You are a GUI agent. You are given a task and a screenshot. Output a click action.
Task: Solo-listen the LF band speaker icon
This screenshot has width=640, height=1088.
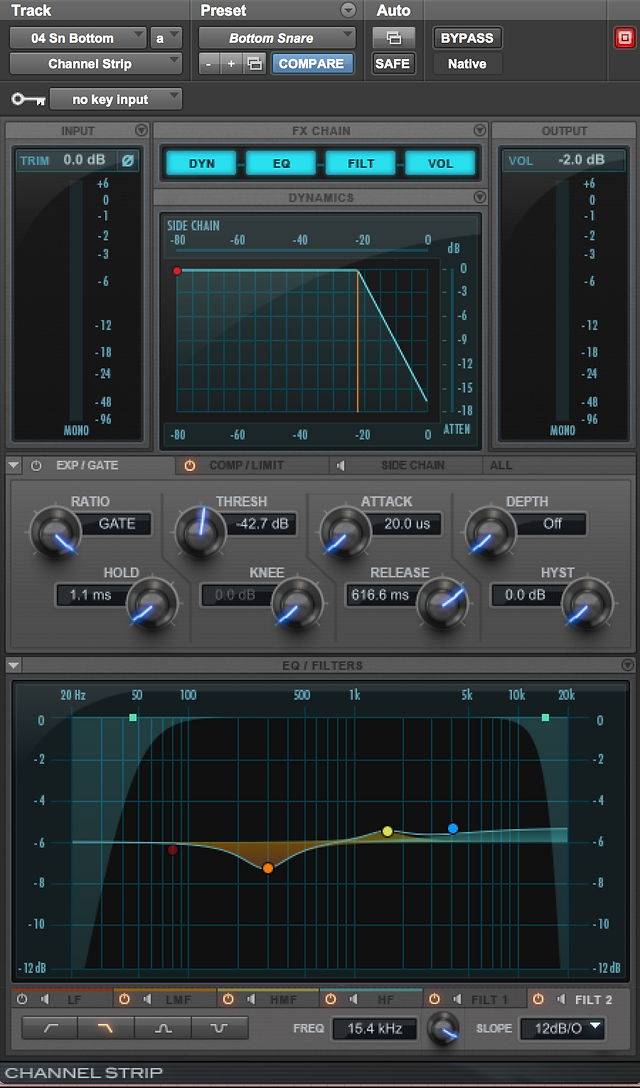click(45, 999)
